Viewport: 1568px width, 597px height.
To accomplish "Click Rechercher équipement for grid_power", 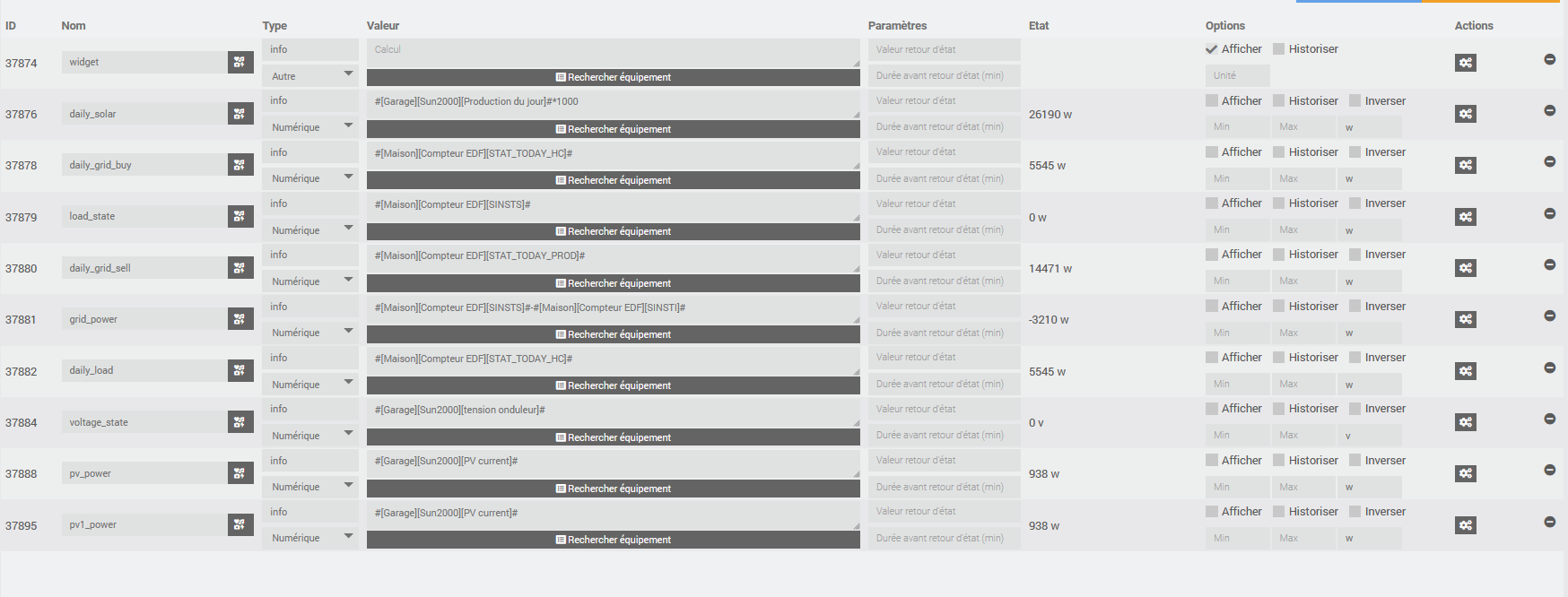I will tap(613, 333).
